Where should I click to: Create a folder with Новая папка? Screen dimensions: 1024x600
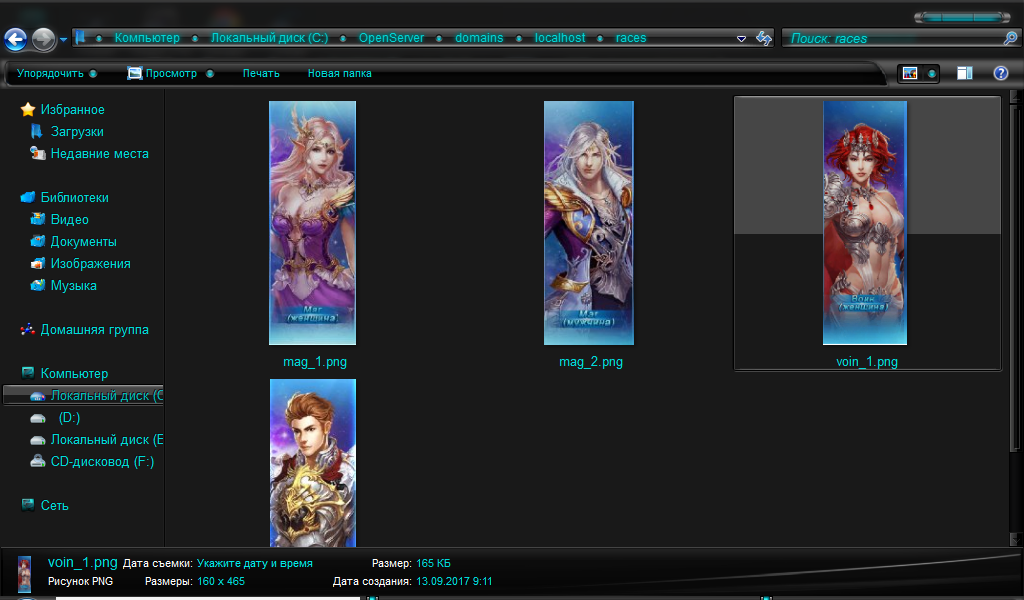pos(339,73)
